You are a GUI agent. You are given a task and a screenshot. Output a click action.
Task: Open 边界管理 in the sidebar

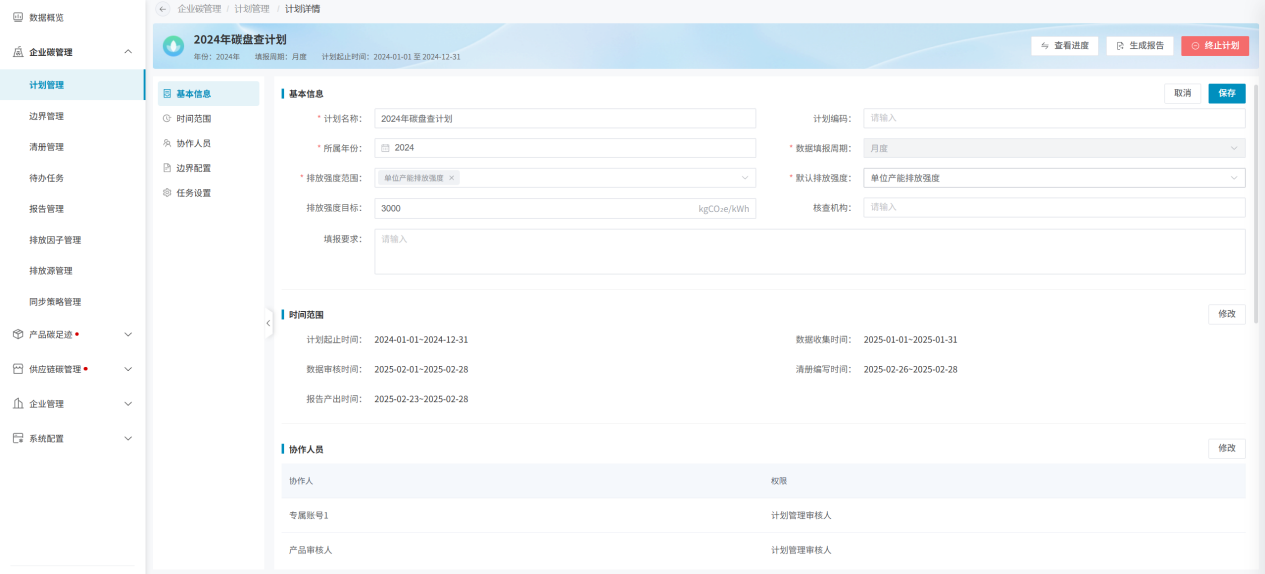(x=47, y=116)
